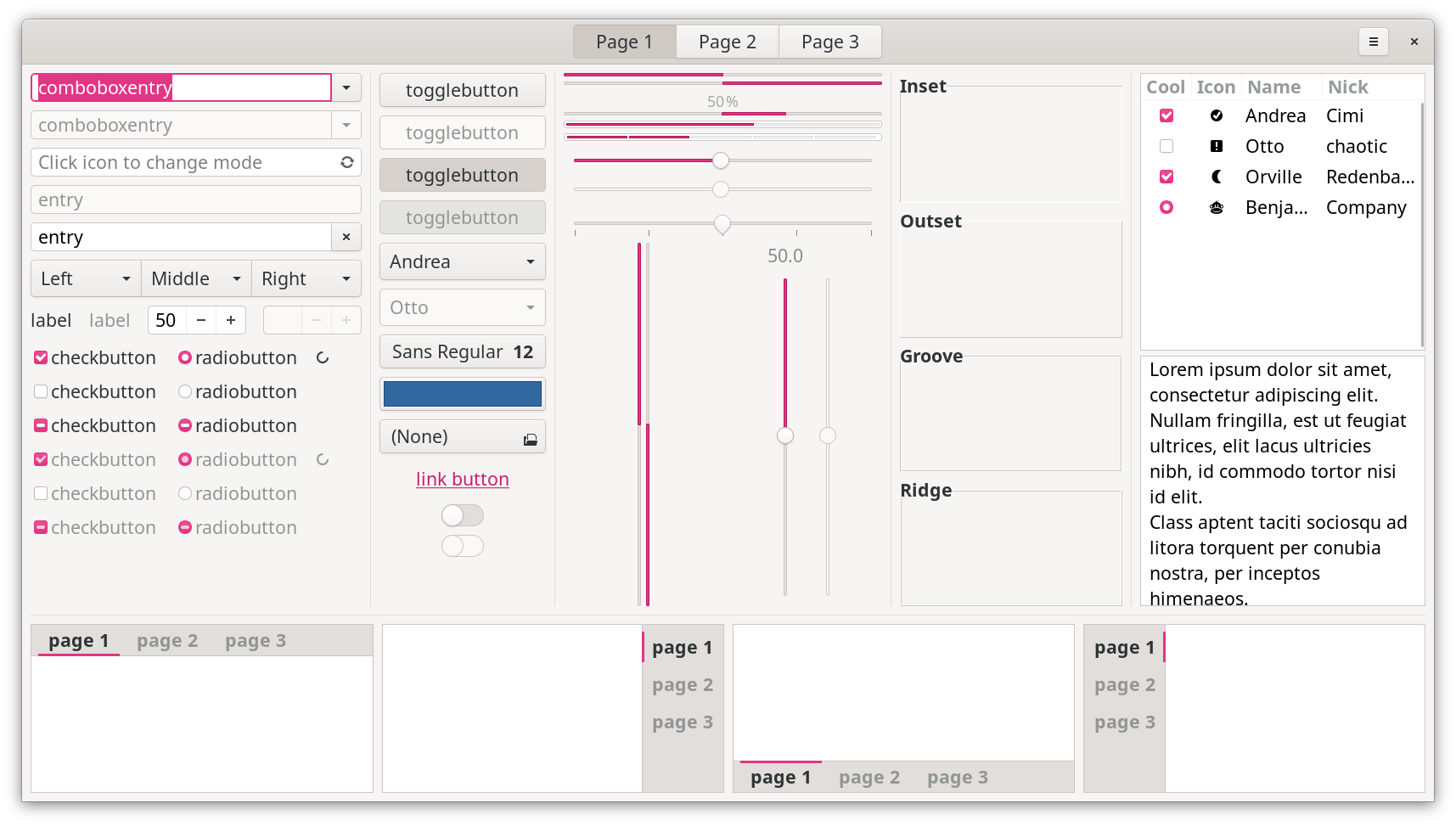The width and height of the screenshot is (1456, 826).
Task: Toggle the Cool checkbox for Orville
Action: pos(1166,177)
